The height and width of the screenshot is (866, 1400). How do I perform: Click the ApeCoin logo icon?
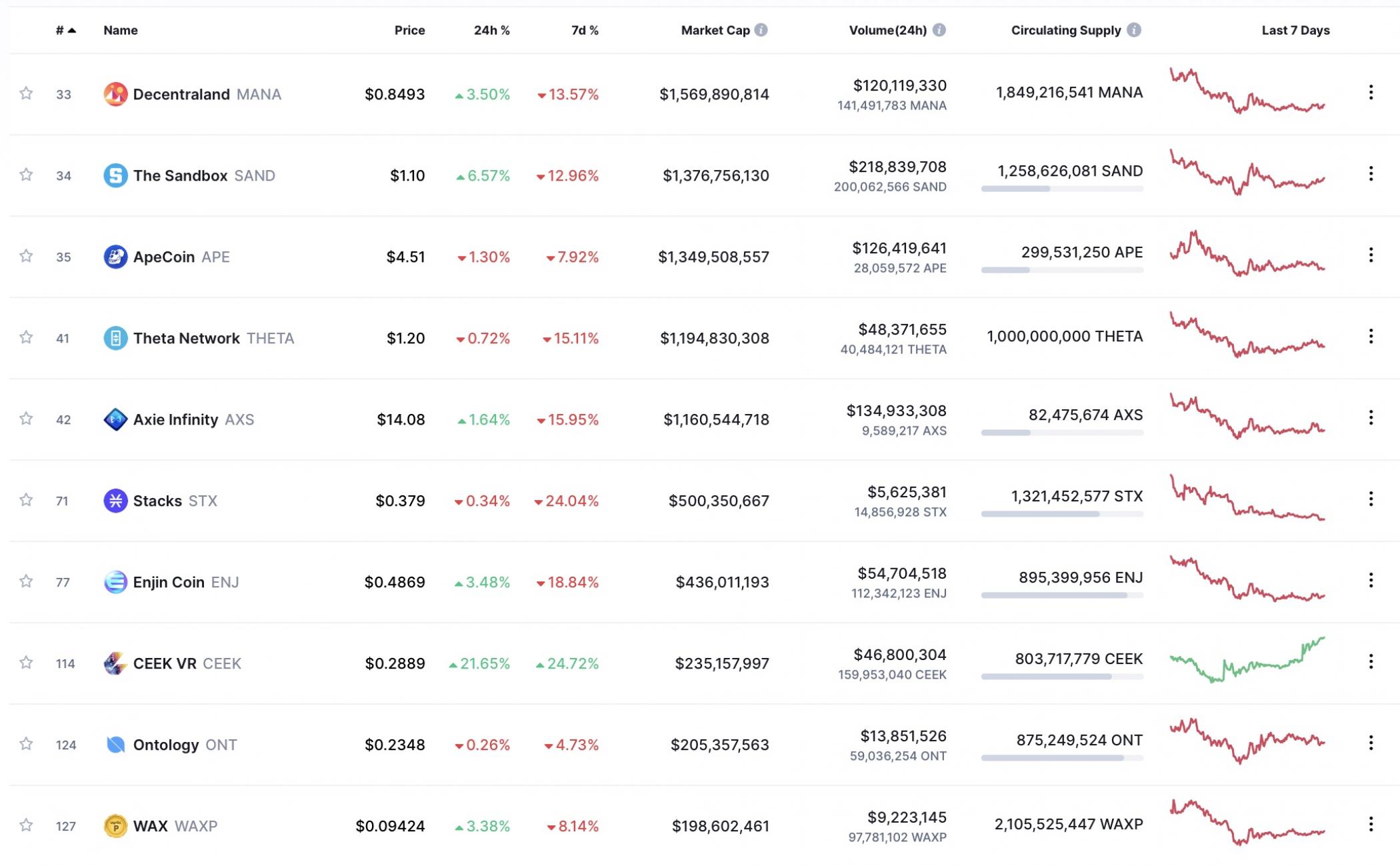115,257
